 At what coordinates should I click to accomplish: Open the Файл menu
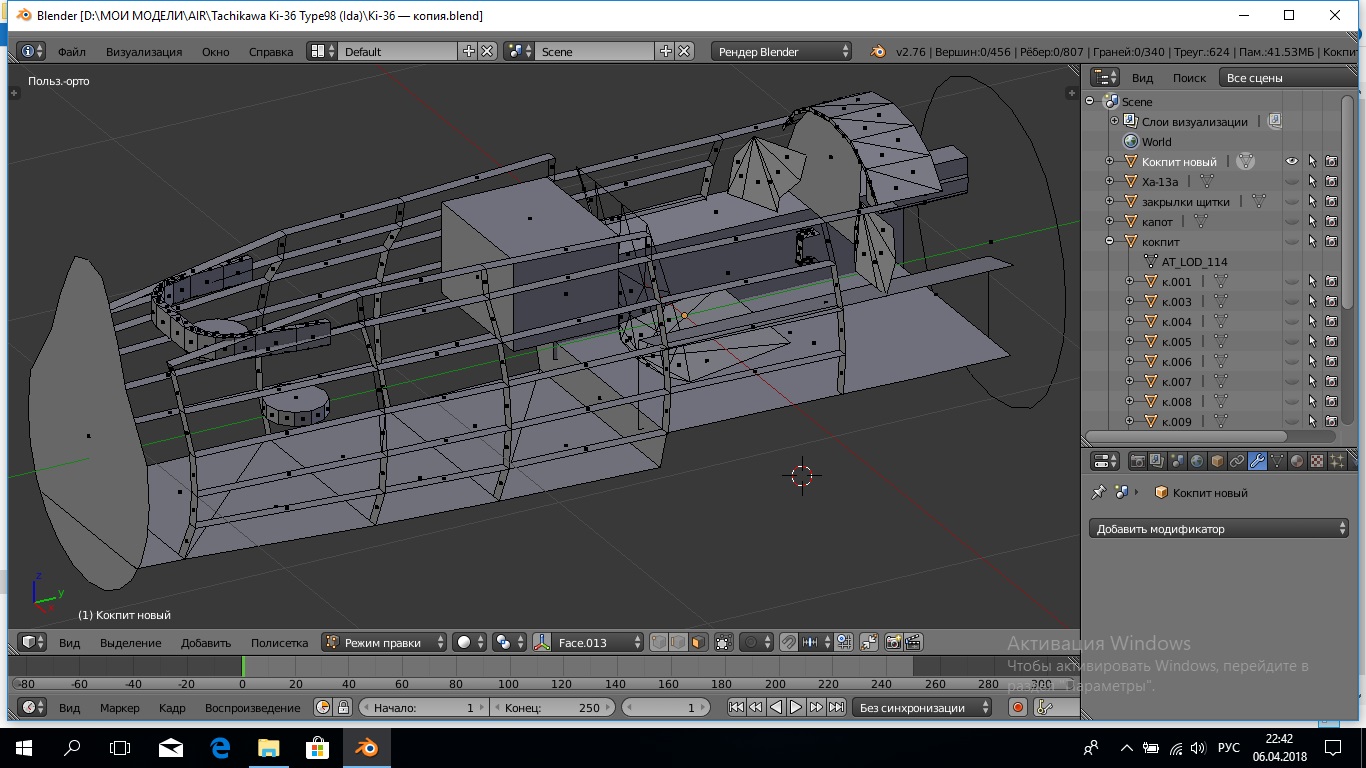71,51
